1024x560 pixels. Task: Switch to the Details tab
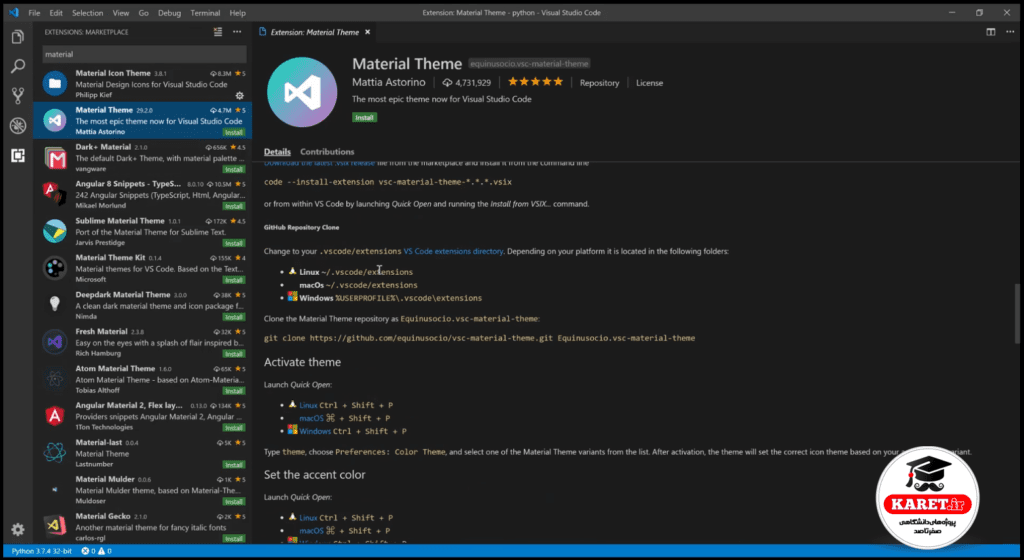coord(277,151)
